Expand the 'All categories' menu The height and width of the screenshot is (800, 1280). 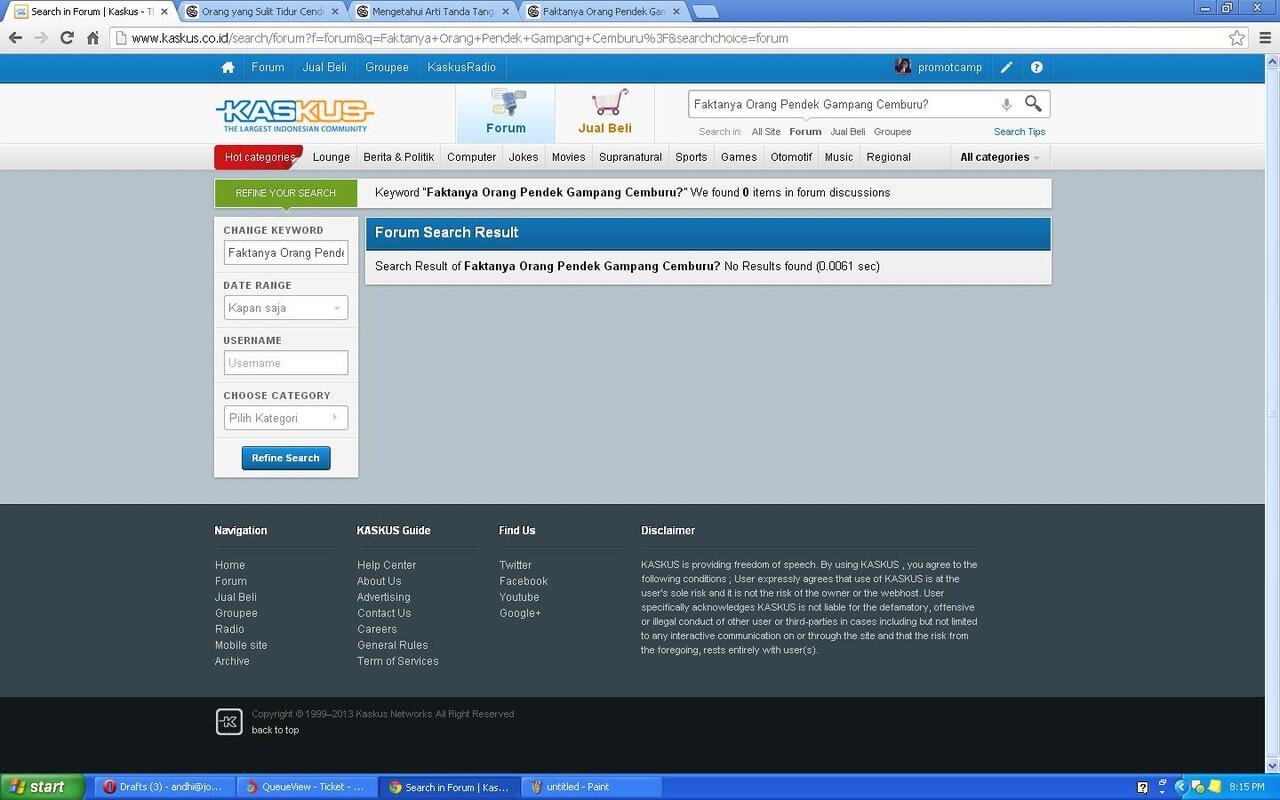pyautogui.click(x=999, y=157)
